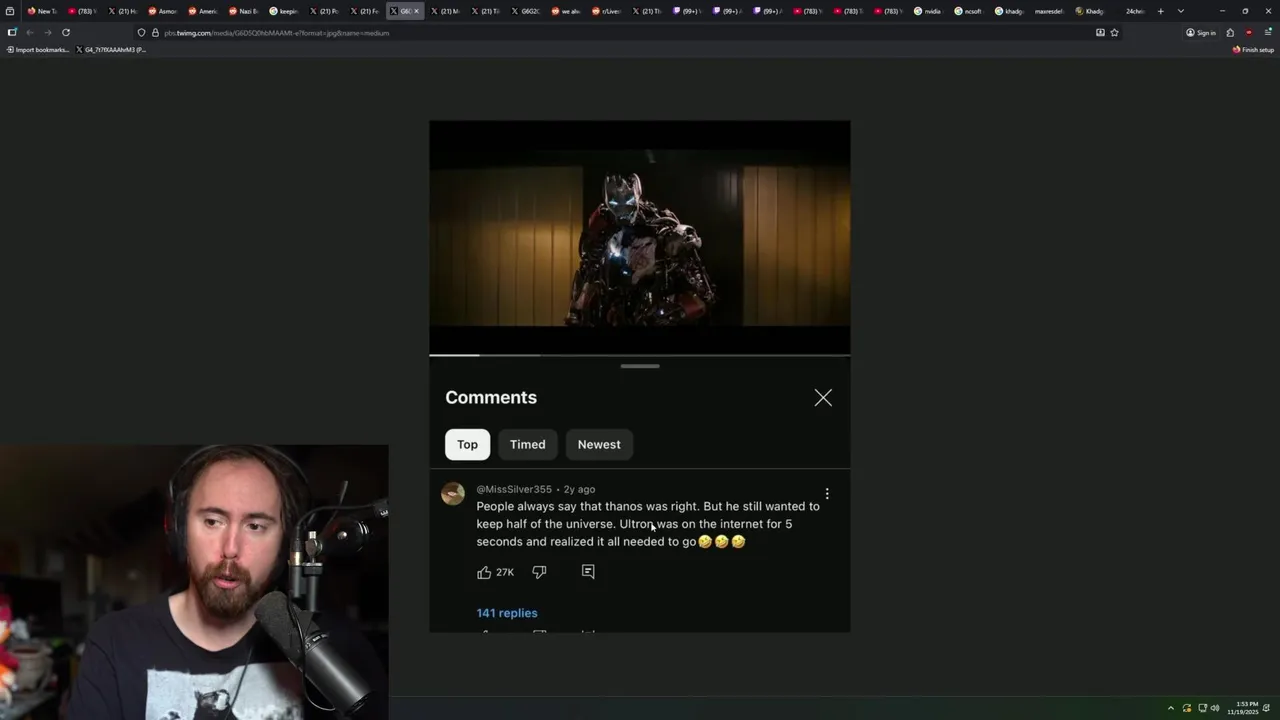The width and height of the screenshot is (1280, 720).
Task: Click Import bookmarks in bookmarks bar
Action: point(38,49)
